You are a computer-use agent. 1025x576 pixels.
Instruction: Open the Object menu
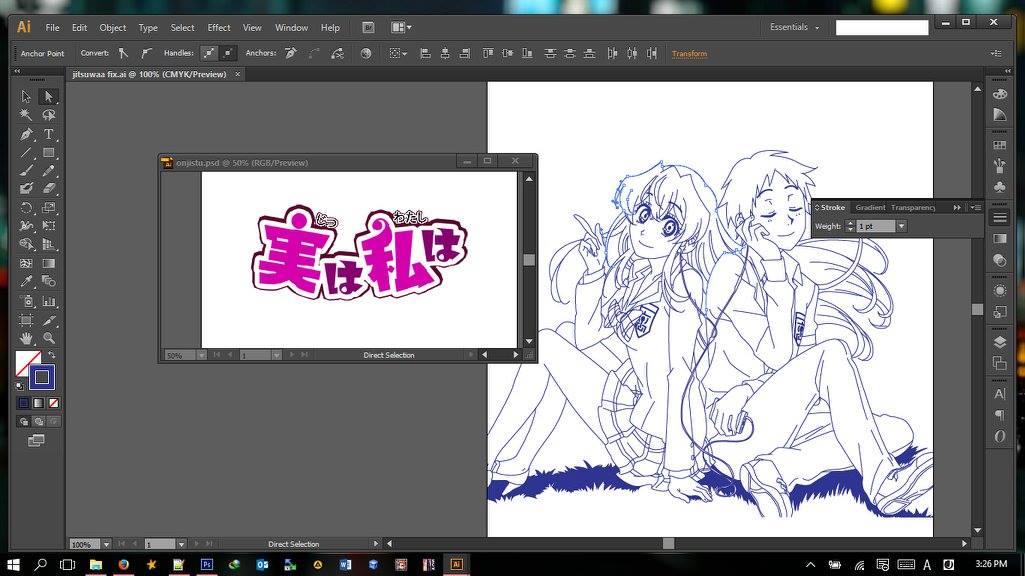(x=112, y=27)
